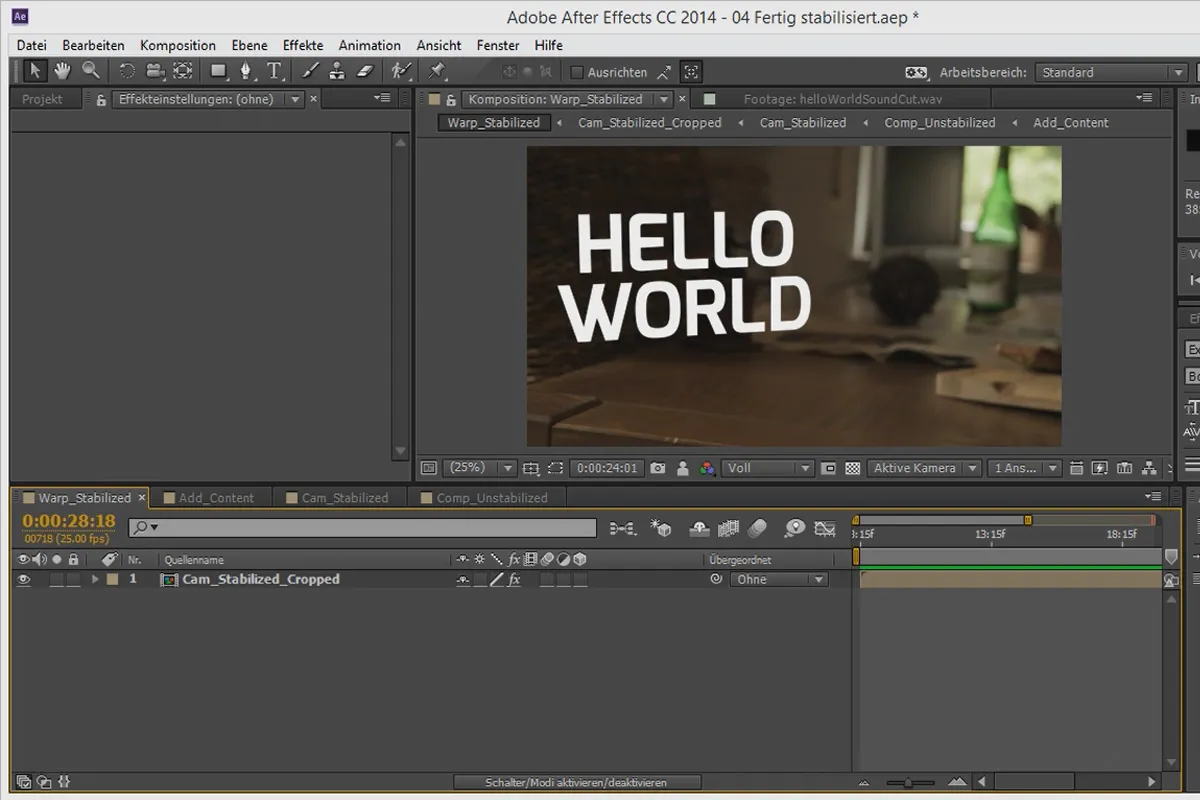The image size is (1200, 800).
Task: Toggle the lock box on Cam_Stabilized_Cropped layer
Action: pyautogui.click(x=73, y=579)
